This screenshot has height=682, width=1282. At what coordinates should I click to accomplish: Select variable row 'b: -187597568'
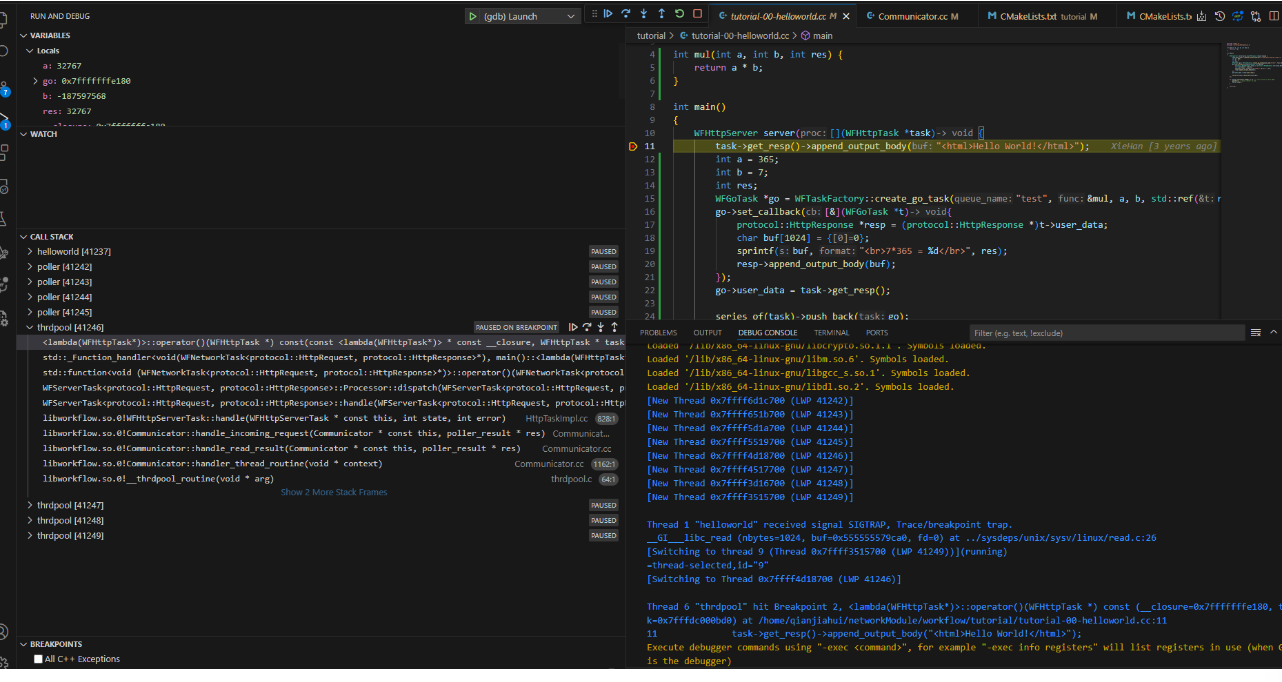(320, 96)
